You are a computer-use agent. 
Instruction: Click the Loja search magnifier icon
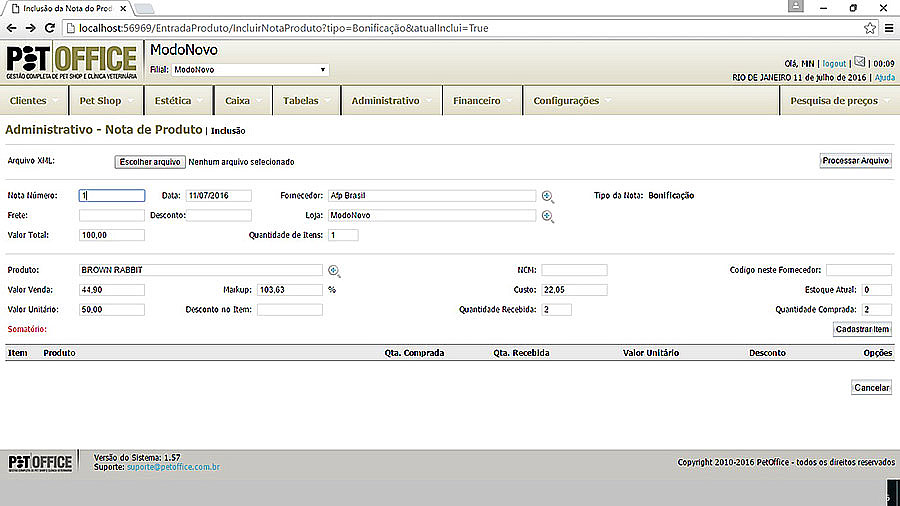tap(547, 216)
